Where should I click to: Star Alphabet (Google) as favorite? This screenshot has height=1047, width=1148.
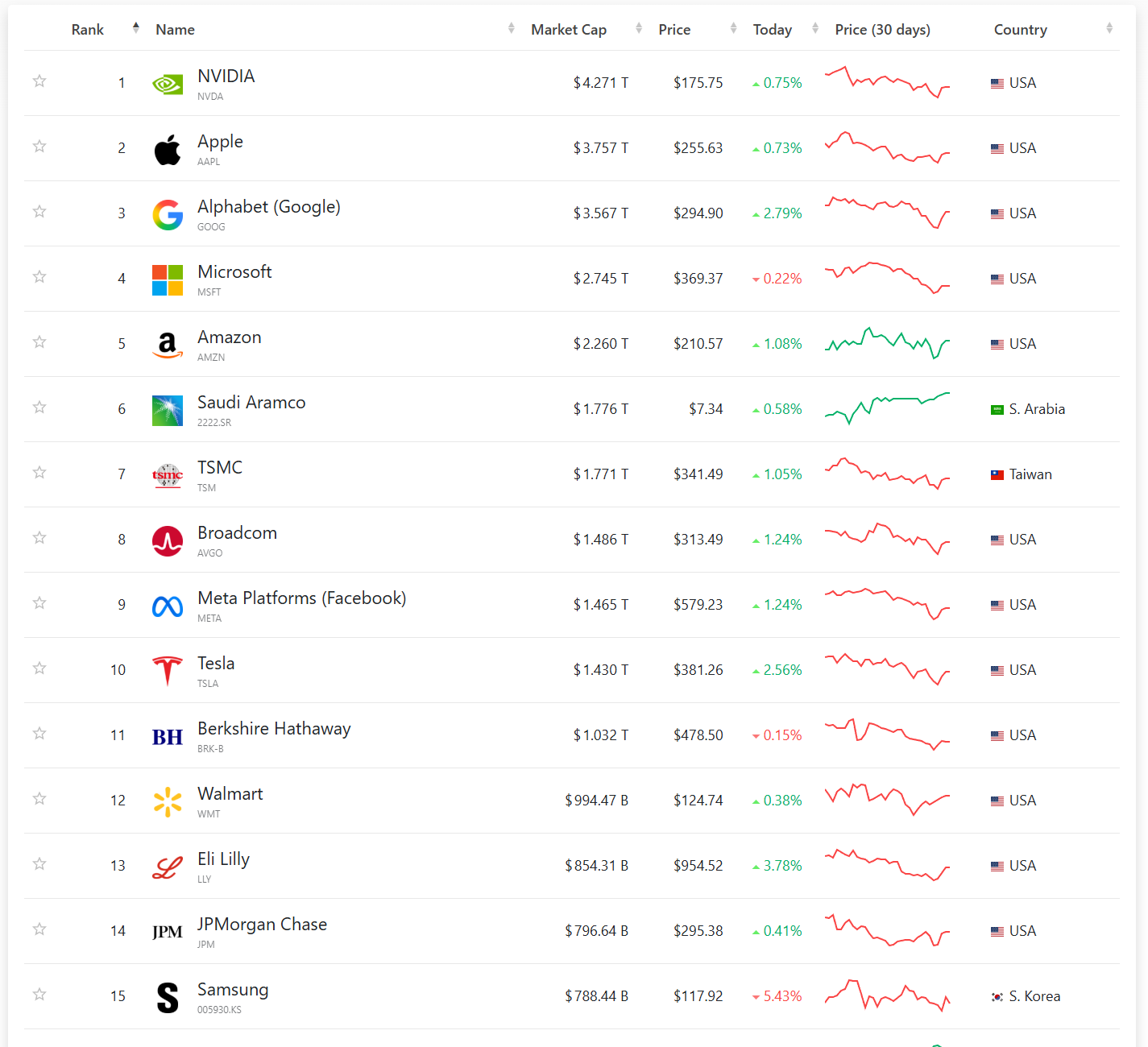39,211
